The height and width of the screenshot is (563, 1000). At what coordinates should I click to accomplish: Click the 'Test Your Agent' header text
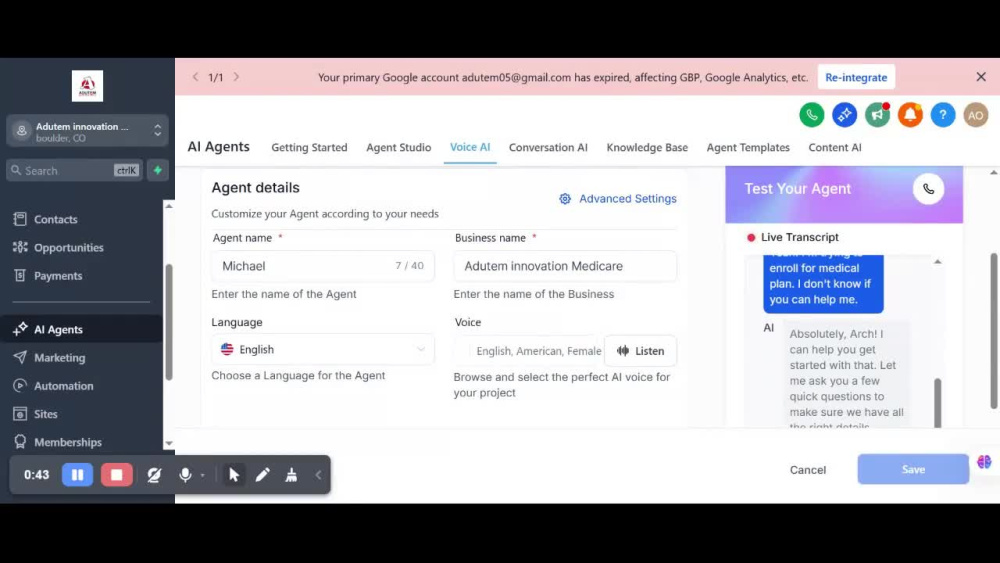[797, 189]
